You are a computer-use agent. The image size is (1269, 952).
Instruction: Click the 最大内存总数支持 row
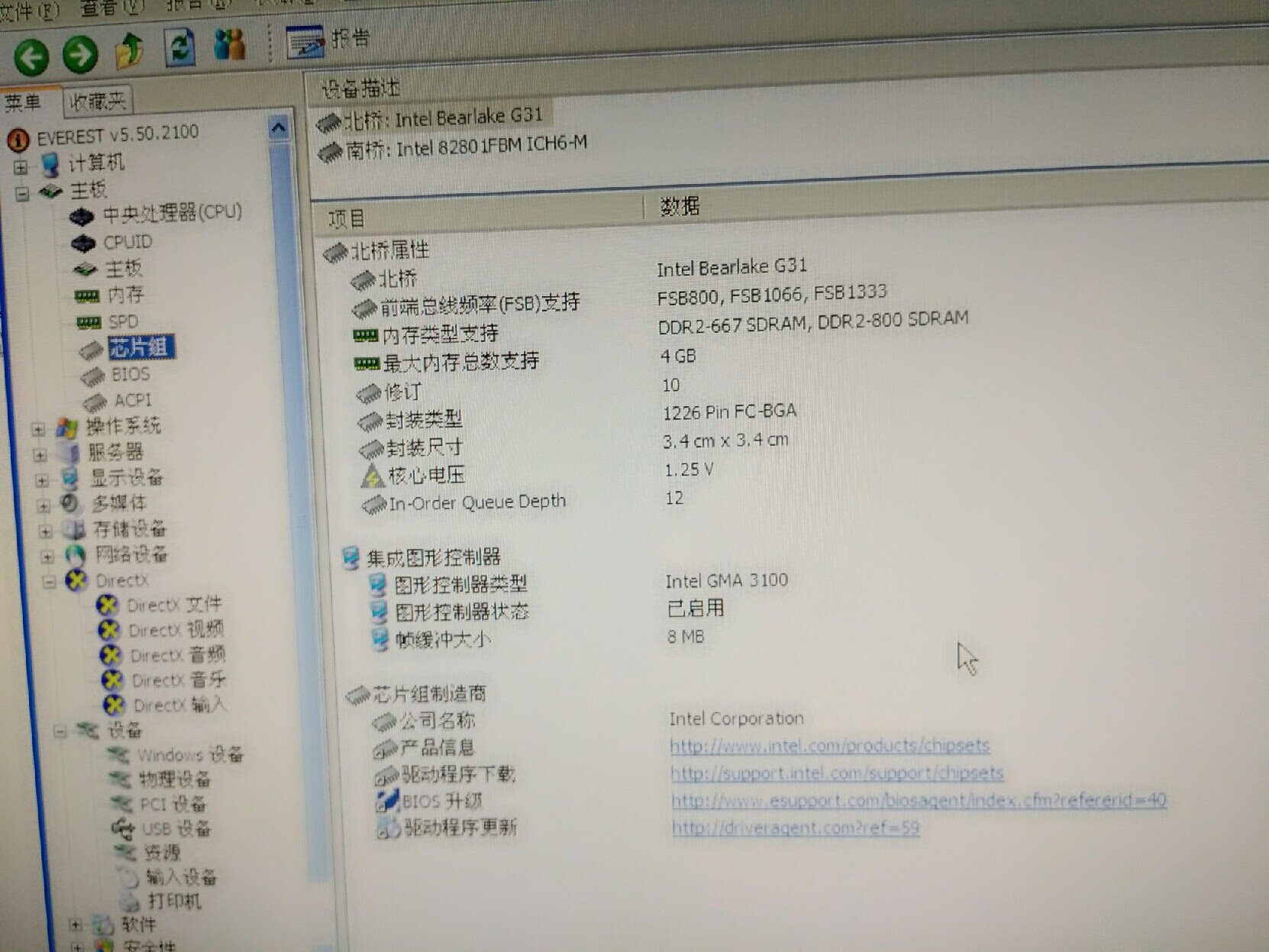coord(525,359)
